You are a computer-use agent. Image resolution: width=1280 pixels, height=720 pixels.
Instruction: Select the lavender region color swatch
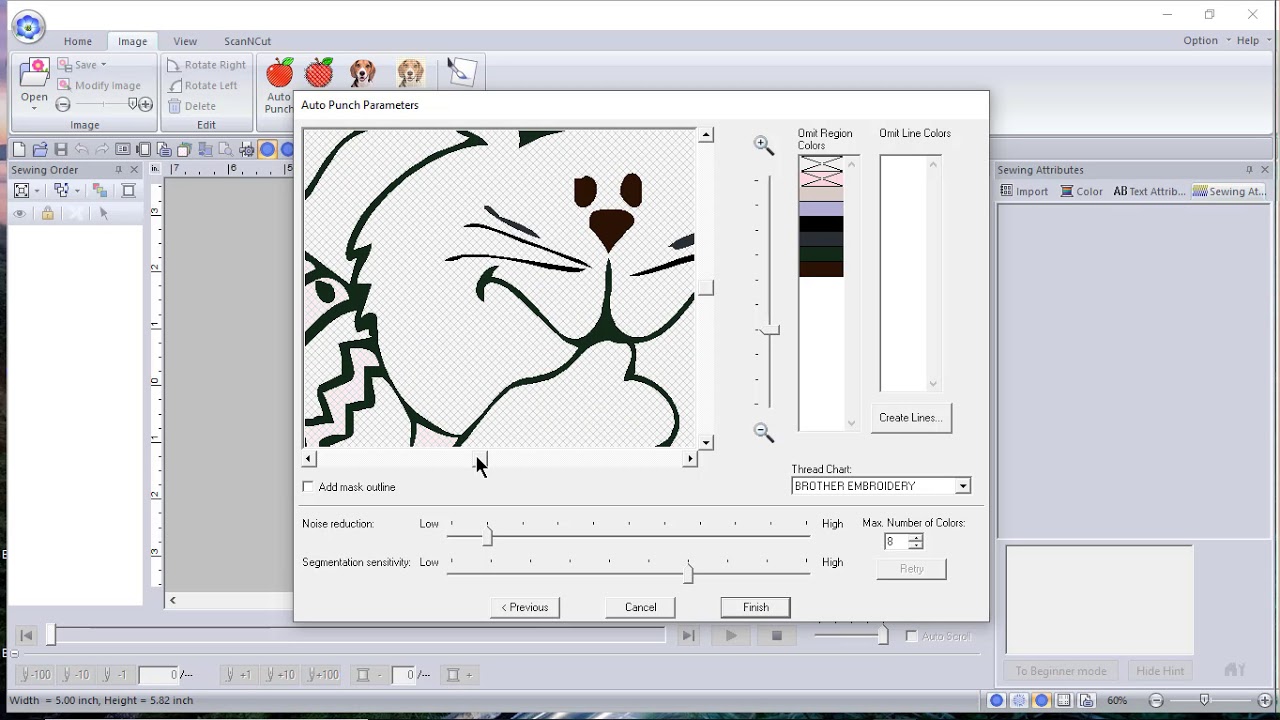821,210
